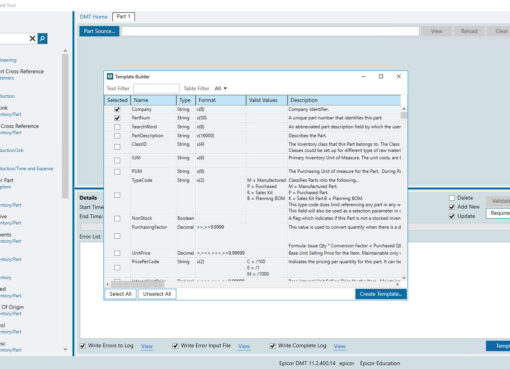The width and height of the screenshot is (510, 369).
Task: Check the PurchasingFactor field checkbox
Action: [117, 236]
